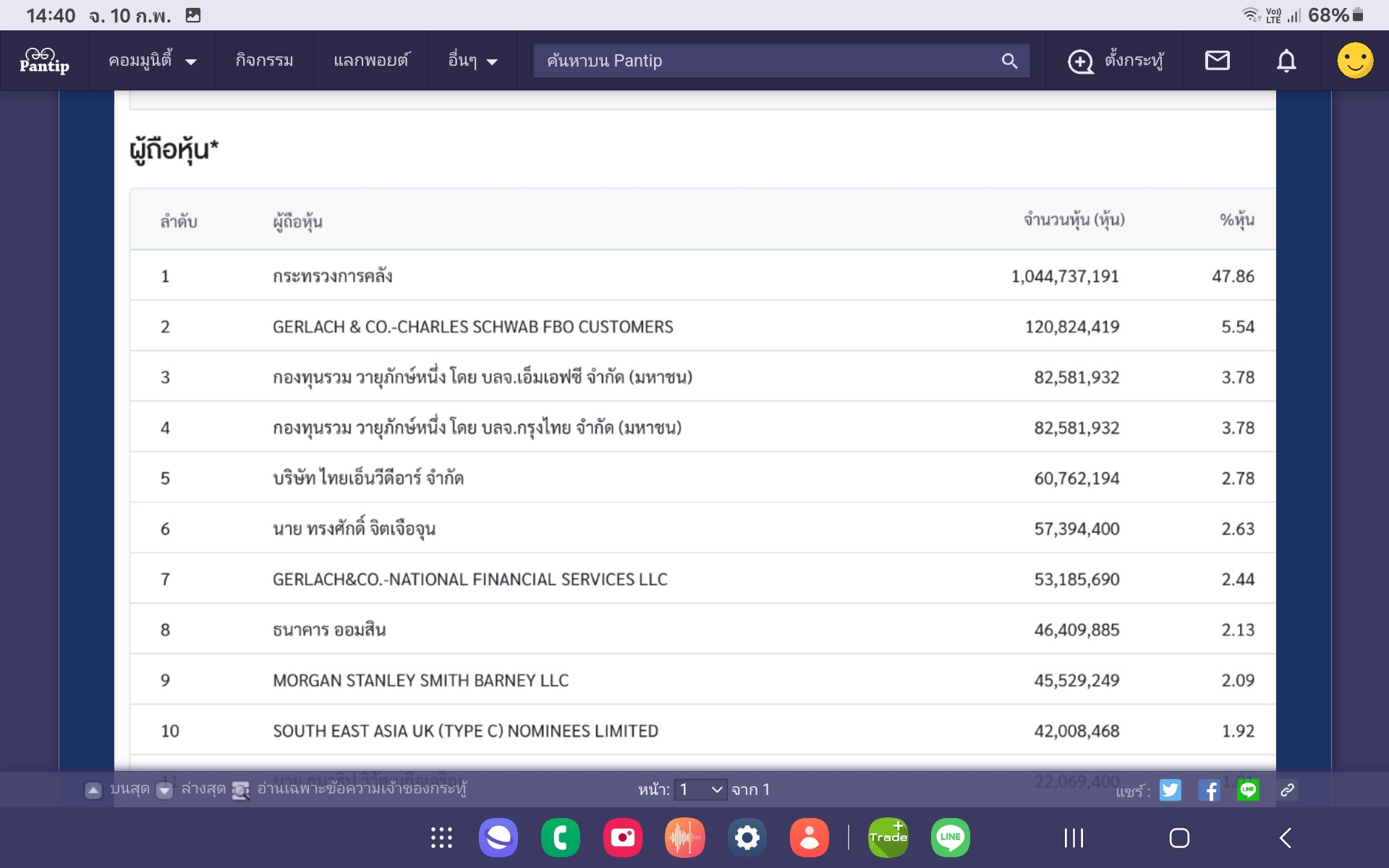Open the messages envelope icon
The width and height of the screenshot is (1389, 868).
click(1218, 61)
